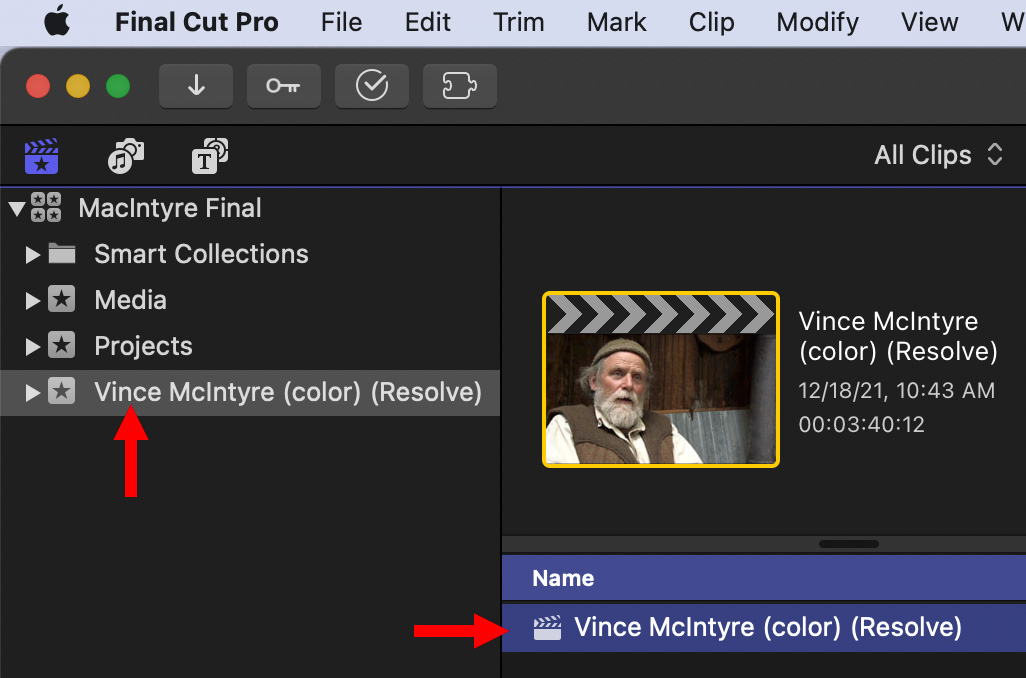Click the Apple menu icon

tap(57, 22)
